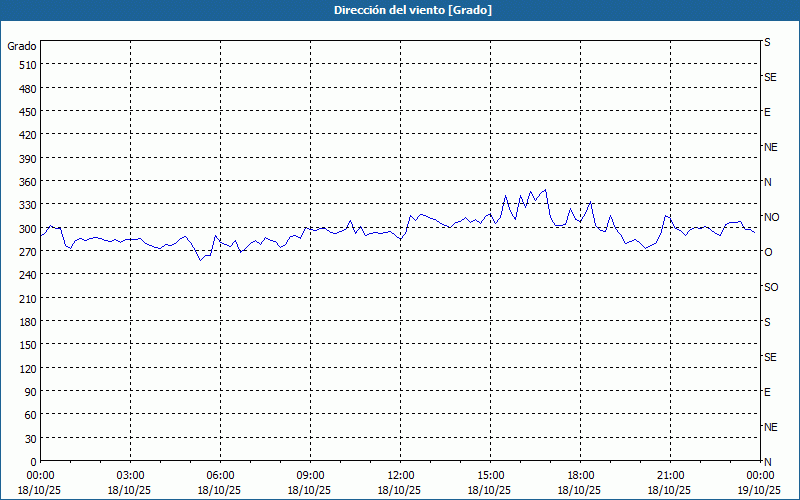Select the 21:00 time axis label
The width and height of the screenshot is (800, 500).
pyautogui.click(x=670, y=475)
